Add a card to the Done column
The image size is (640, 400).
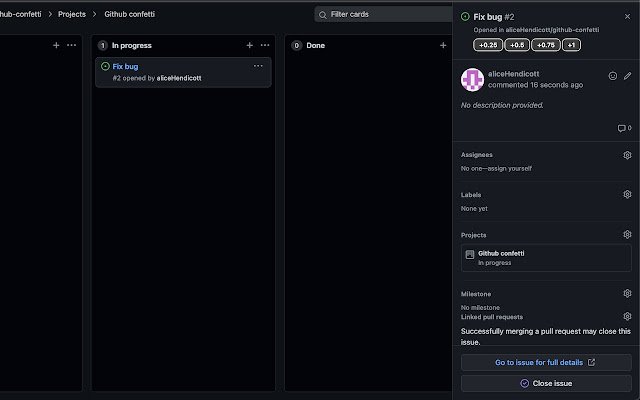[443, 45]
